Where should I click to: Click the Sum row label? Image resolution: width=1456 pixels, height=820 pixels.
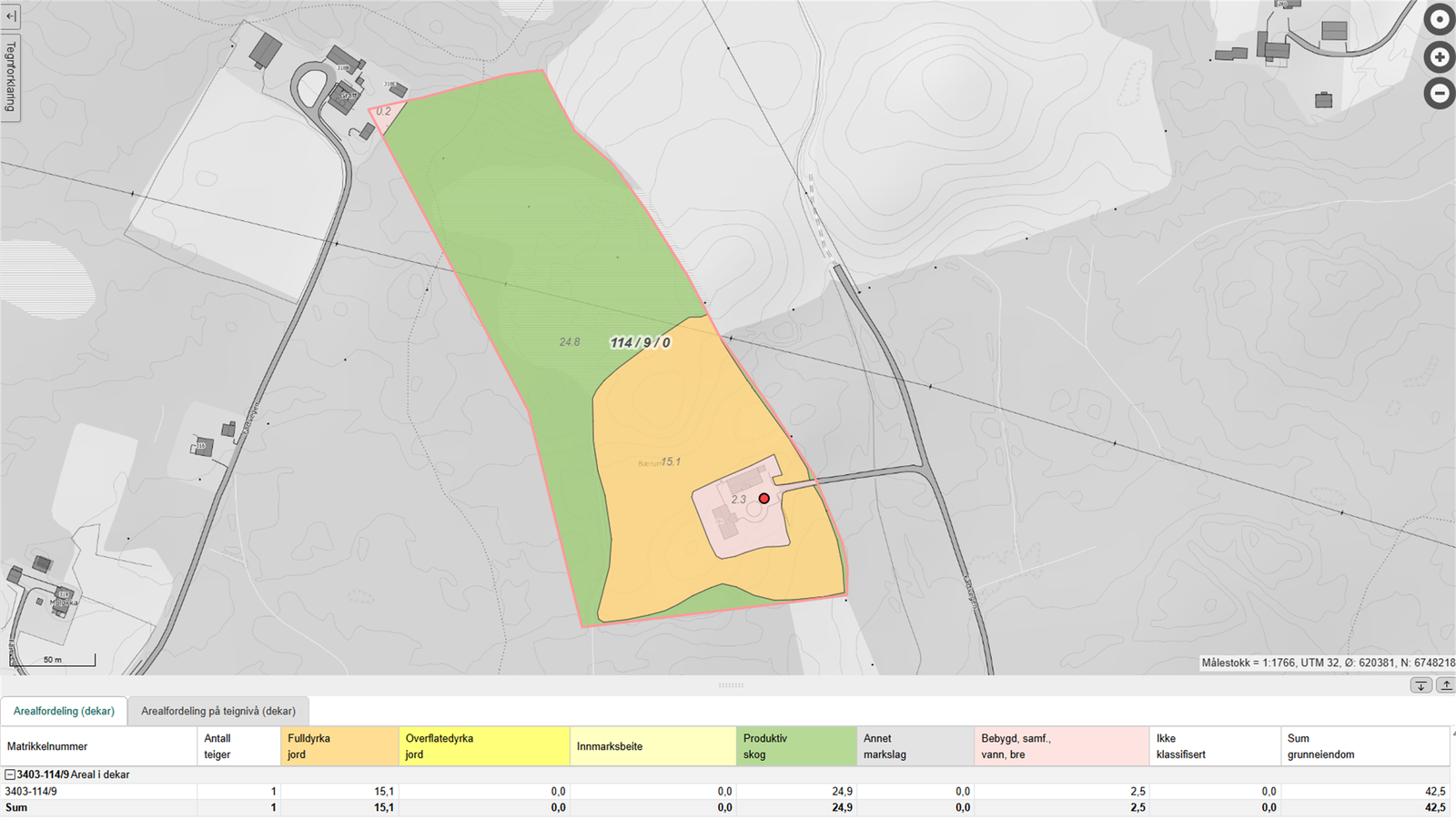tap(16, 807)
